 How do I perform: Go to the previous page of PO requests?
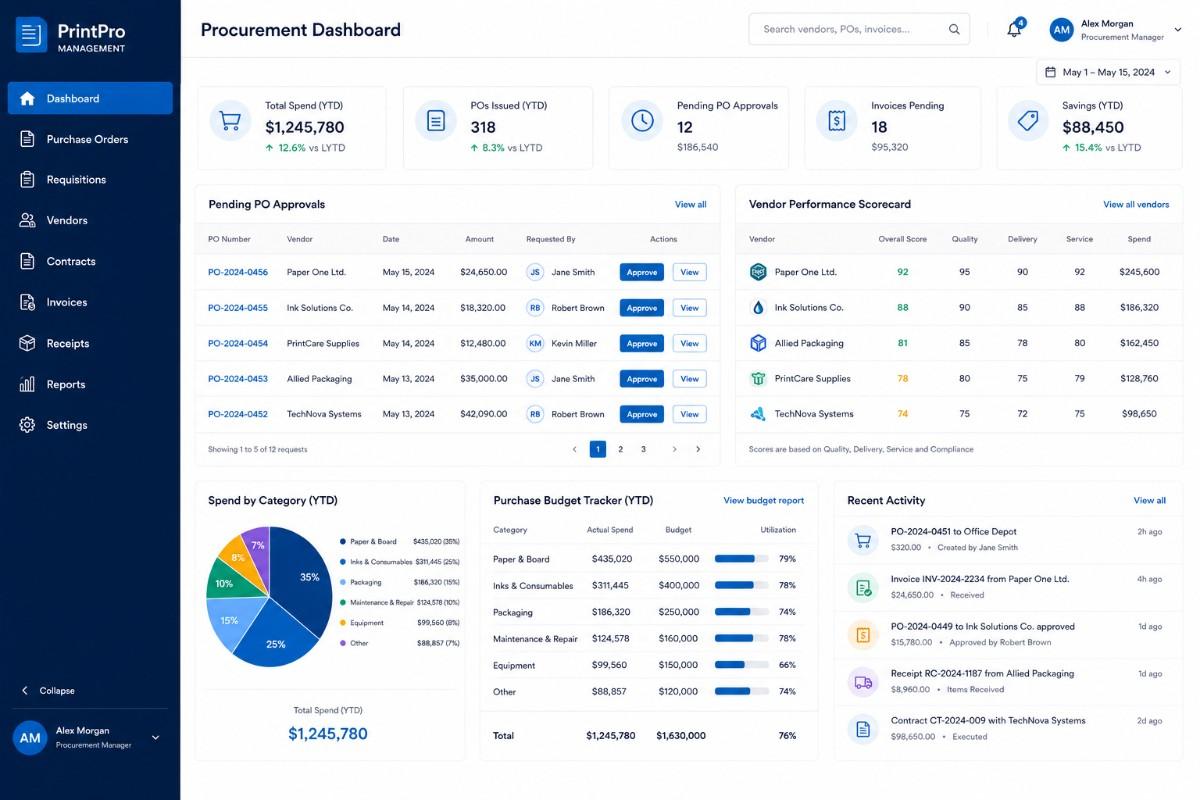tap(575, 449)
